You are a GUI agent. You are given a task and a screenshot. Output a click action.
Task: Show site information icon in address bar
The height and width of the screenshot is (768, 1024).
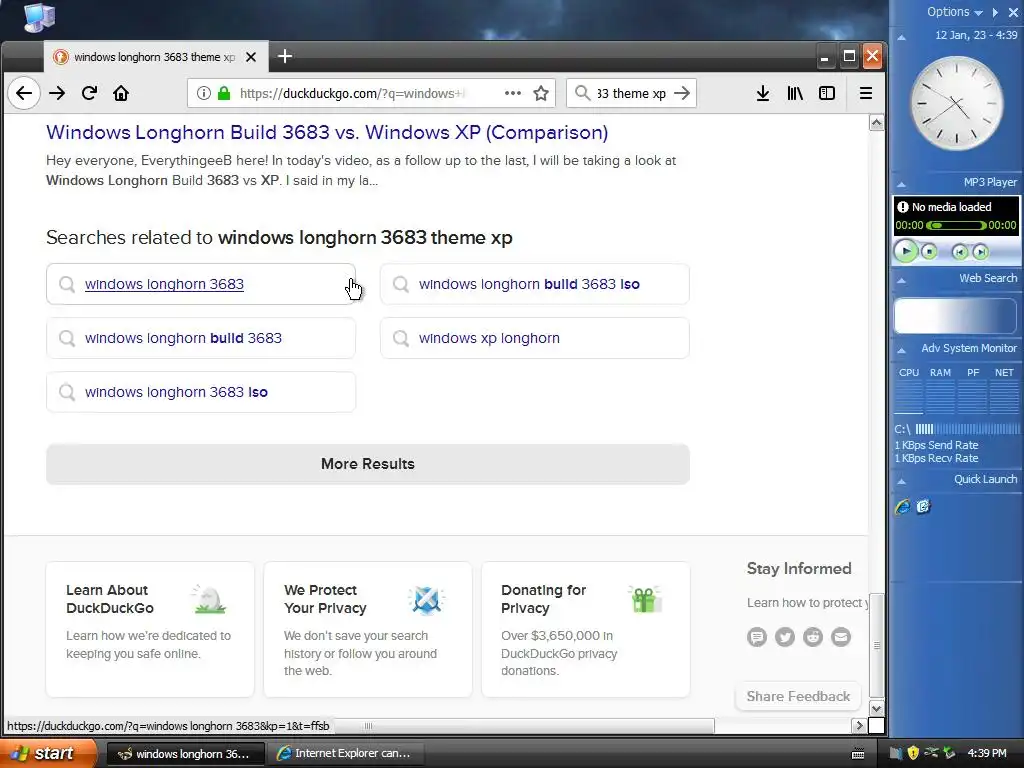click(204, 93)
